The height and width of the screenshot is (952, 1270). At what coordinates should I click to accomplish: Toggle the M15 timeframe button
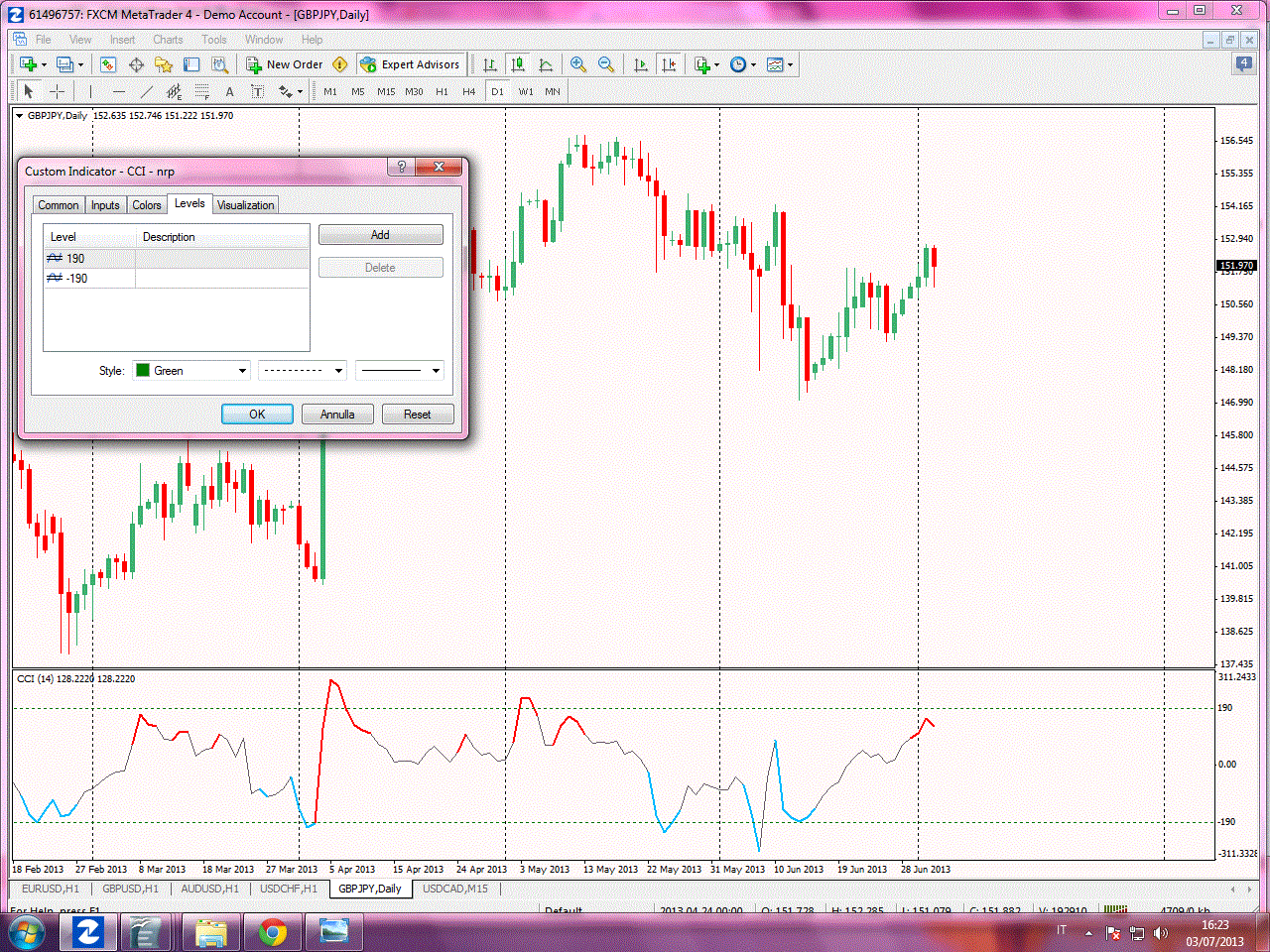386,91
